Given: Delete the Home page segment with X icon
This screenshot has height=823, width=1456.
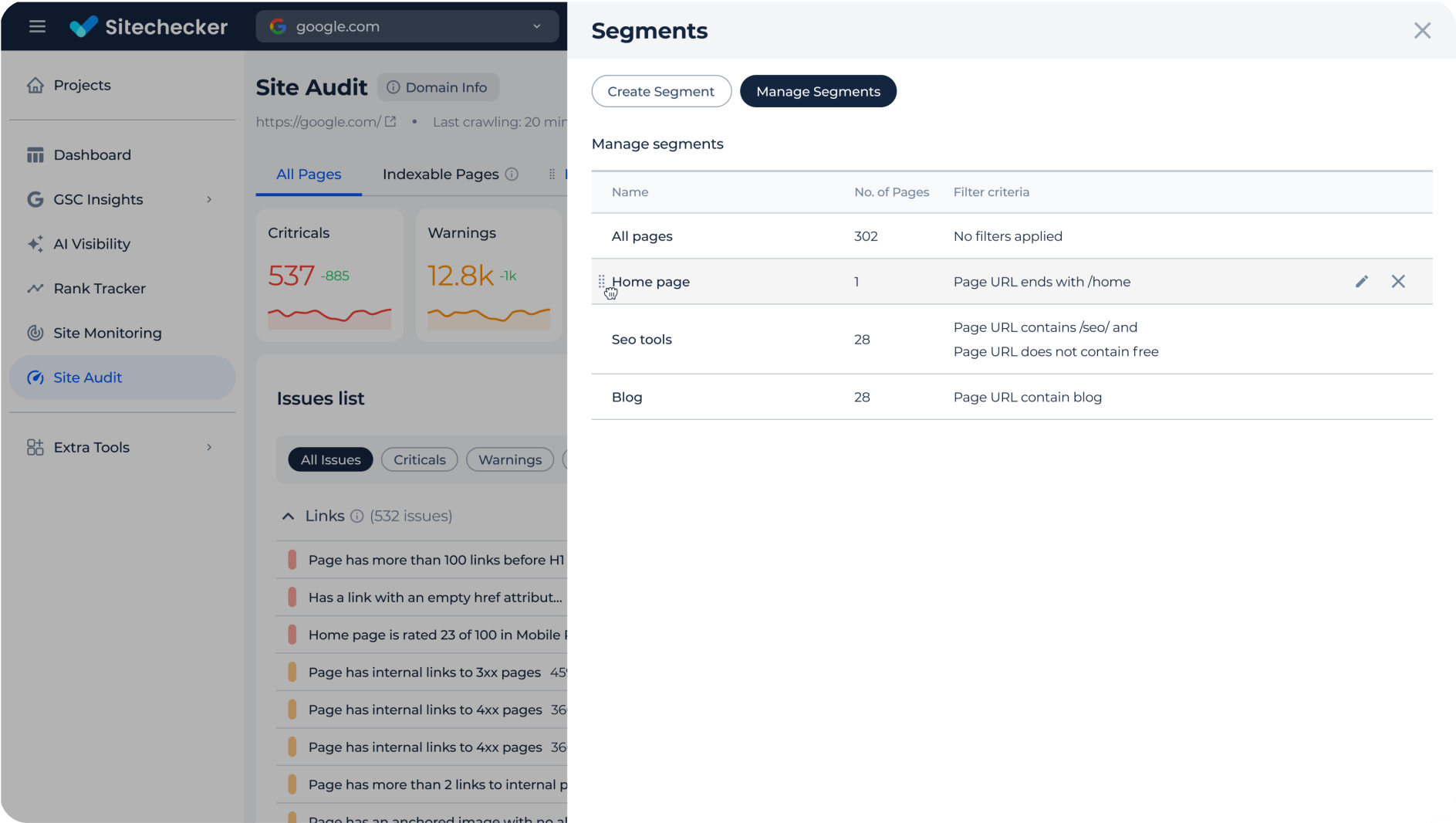Looking at the screenshot, I should tap(1398, 282).
